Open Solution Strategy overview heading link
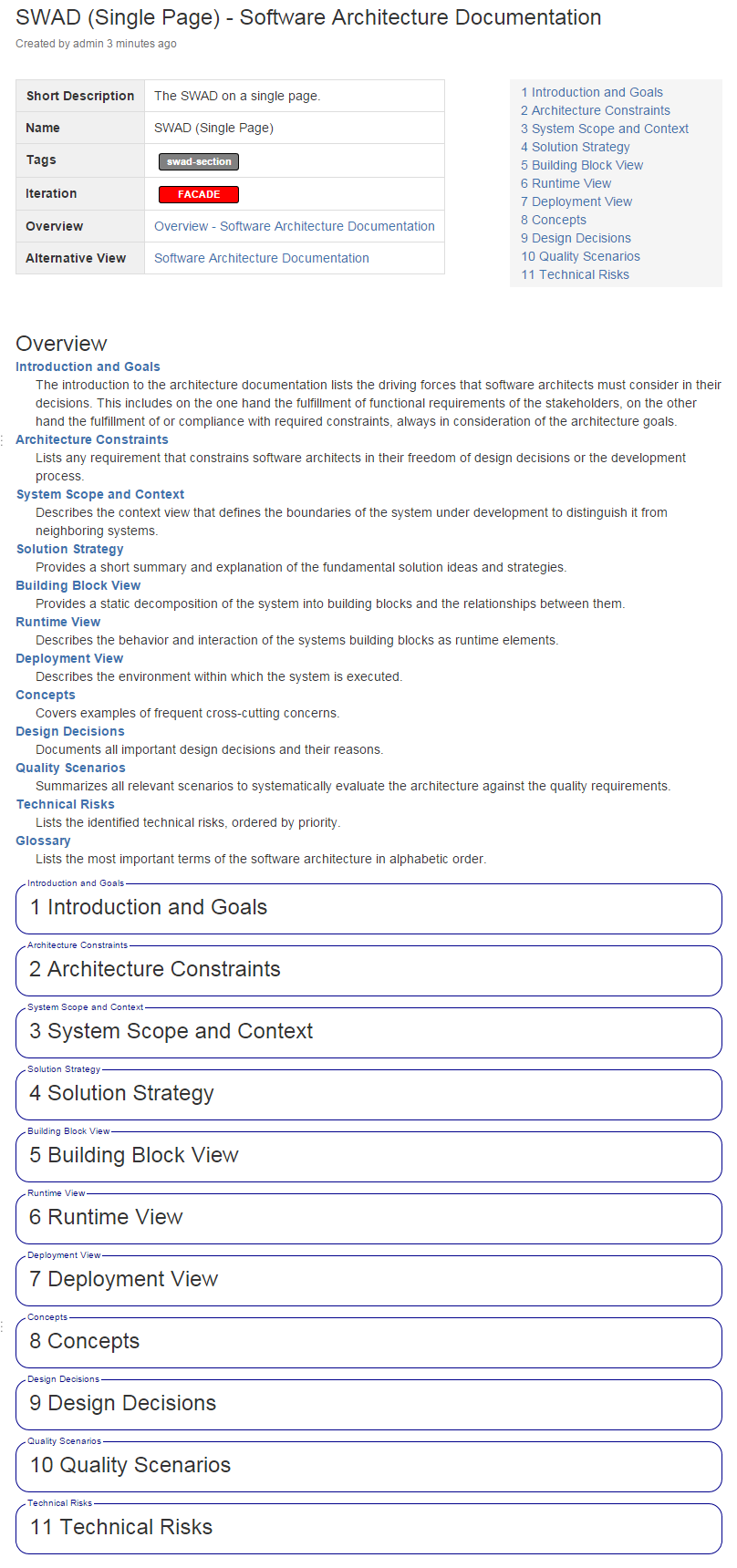The image size is (737, 1568). coord(70,549)
